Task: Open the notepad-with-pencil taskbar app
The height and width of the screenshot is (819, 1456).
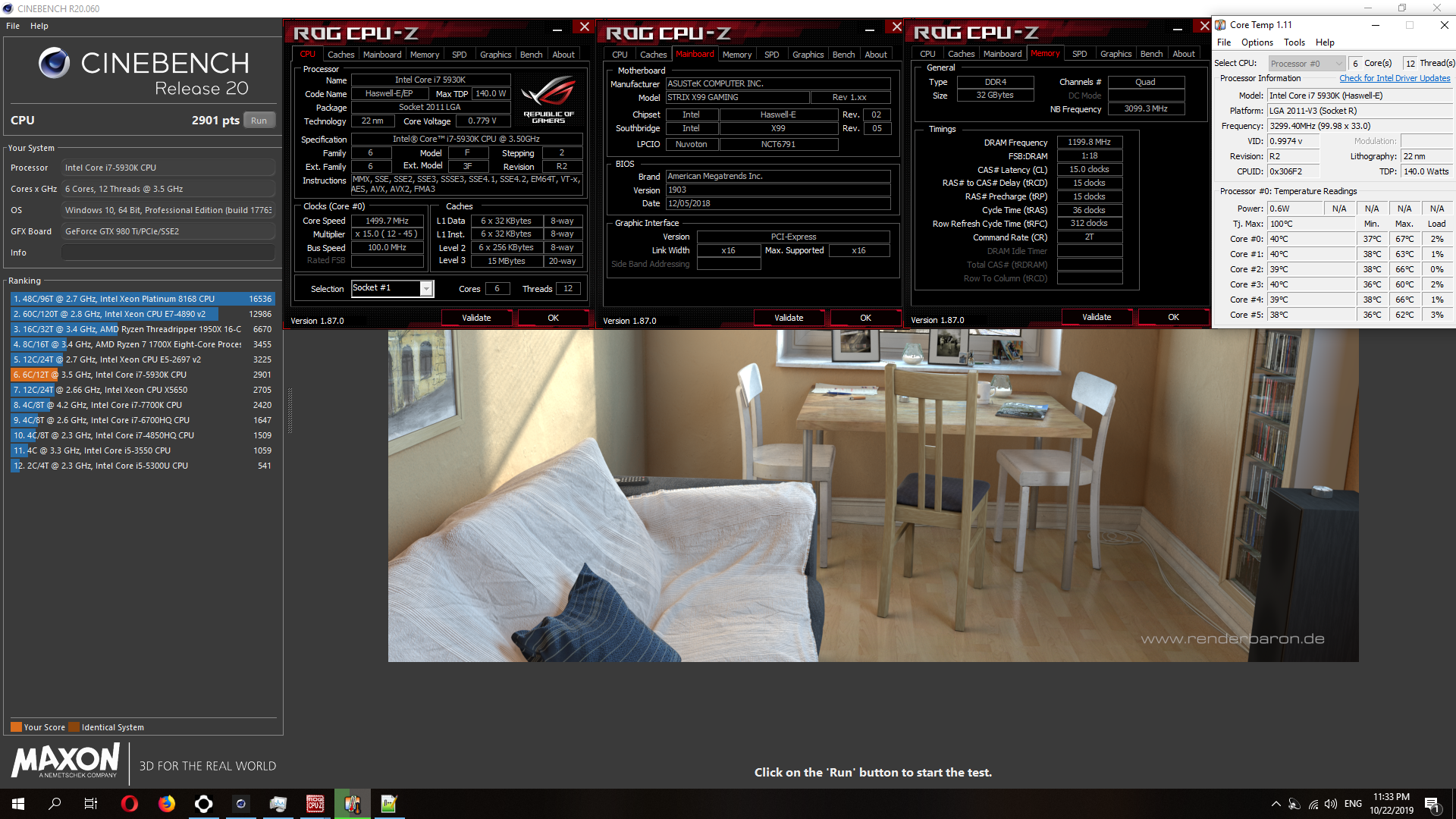Action: (x=389, y=804)
